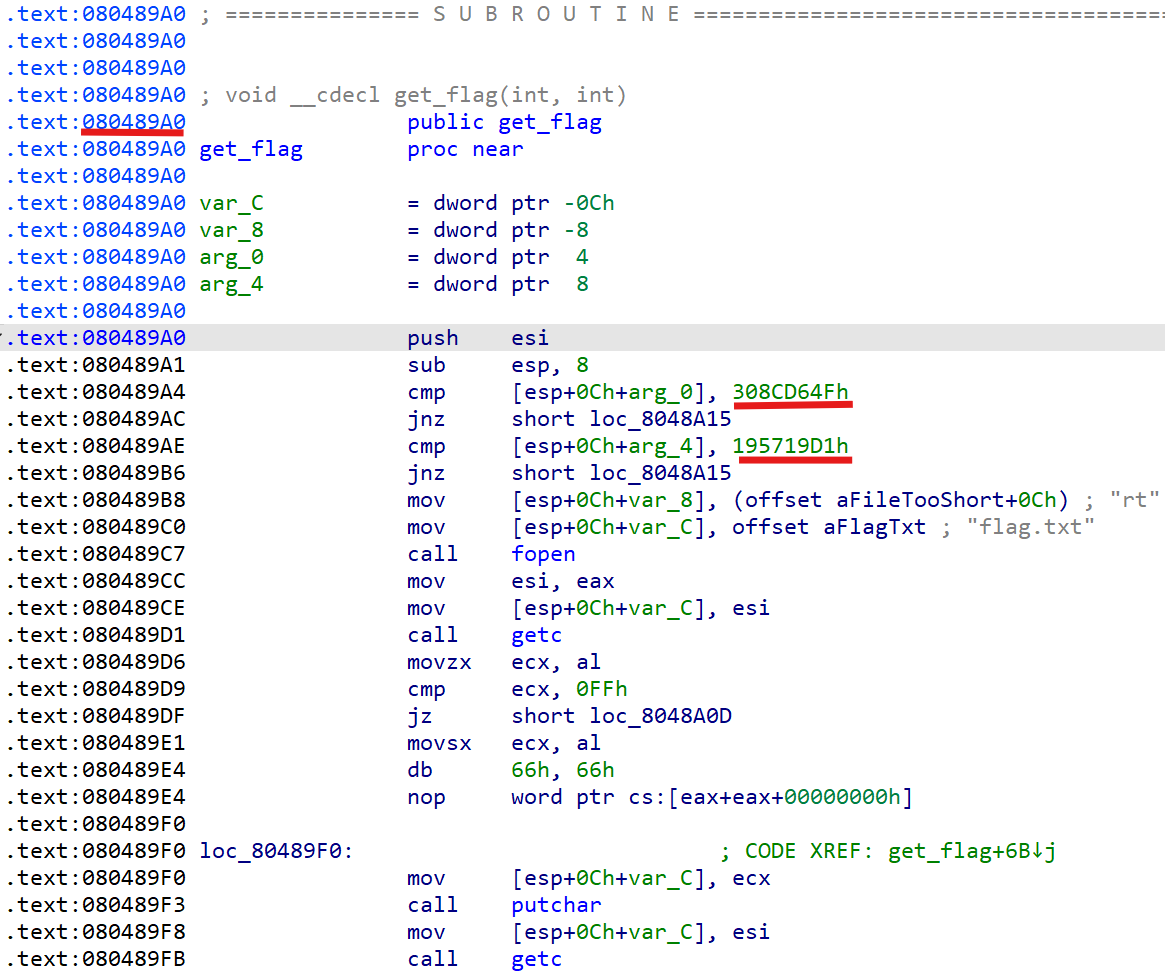Click the putchar function name

(556, 905)
